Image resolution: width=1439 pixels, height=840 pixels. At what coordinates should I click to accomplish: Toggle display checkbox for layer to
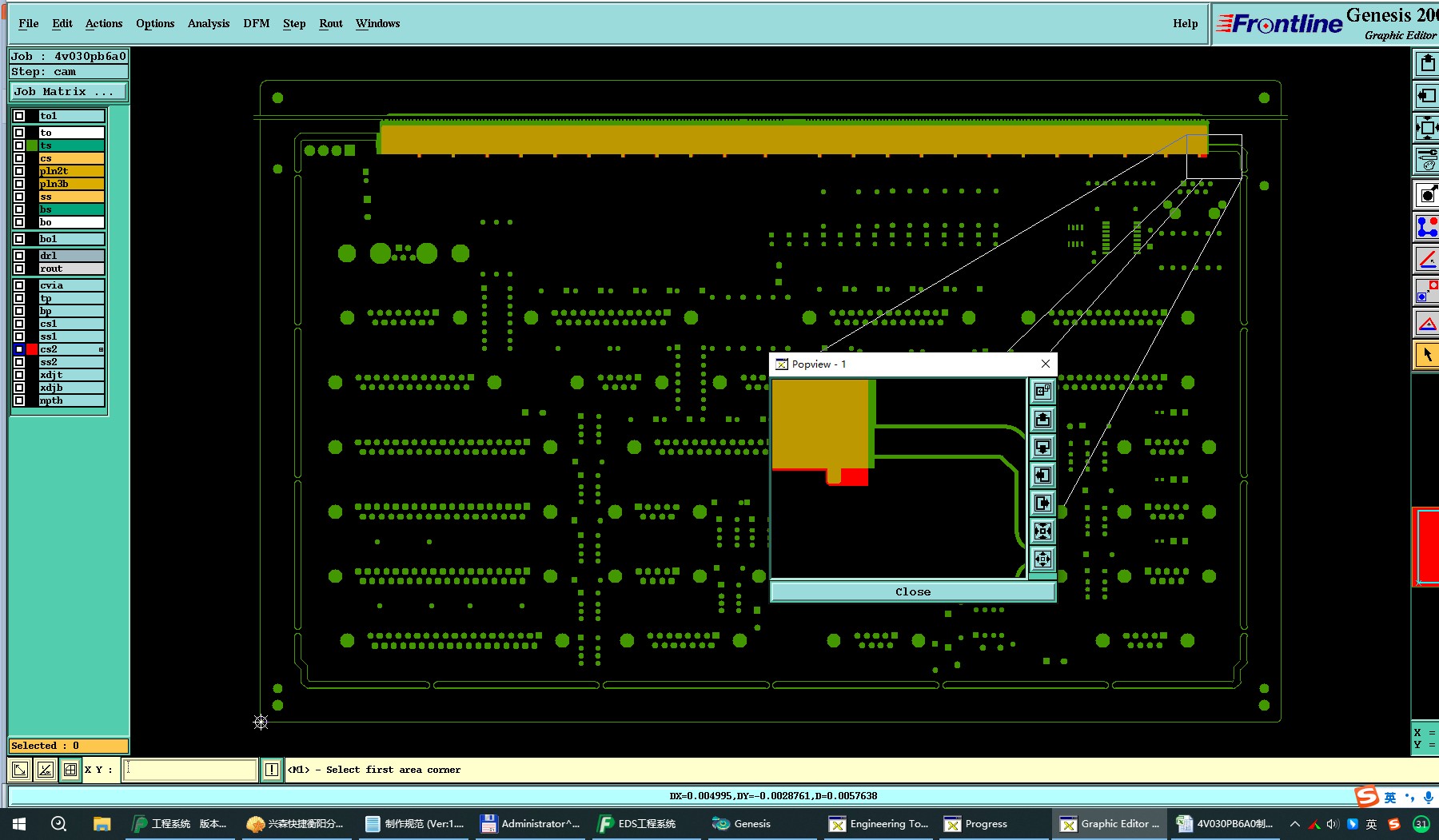[19, 133]
